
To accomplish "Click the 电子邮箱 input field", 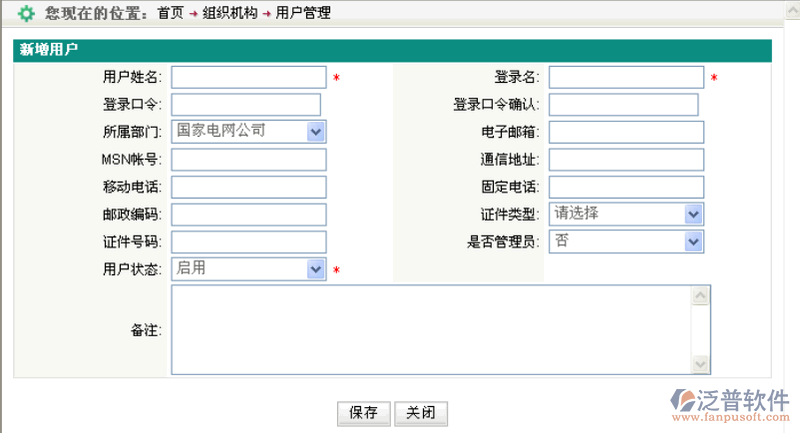I will click(626, 132).
